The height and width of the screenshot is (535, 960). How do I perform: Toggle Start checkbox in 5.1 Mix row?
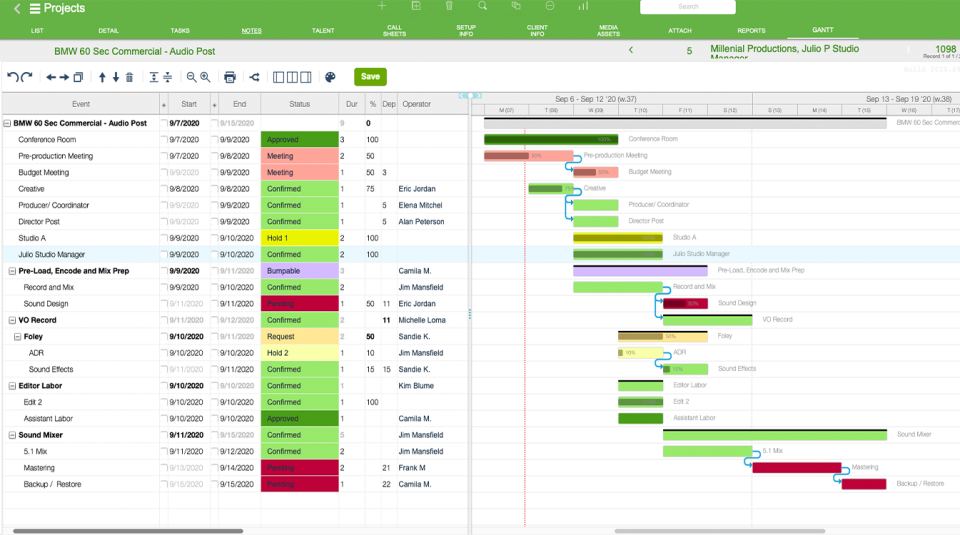tap(164, 452)
